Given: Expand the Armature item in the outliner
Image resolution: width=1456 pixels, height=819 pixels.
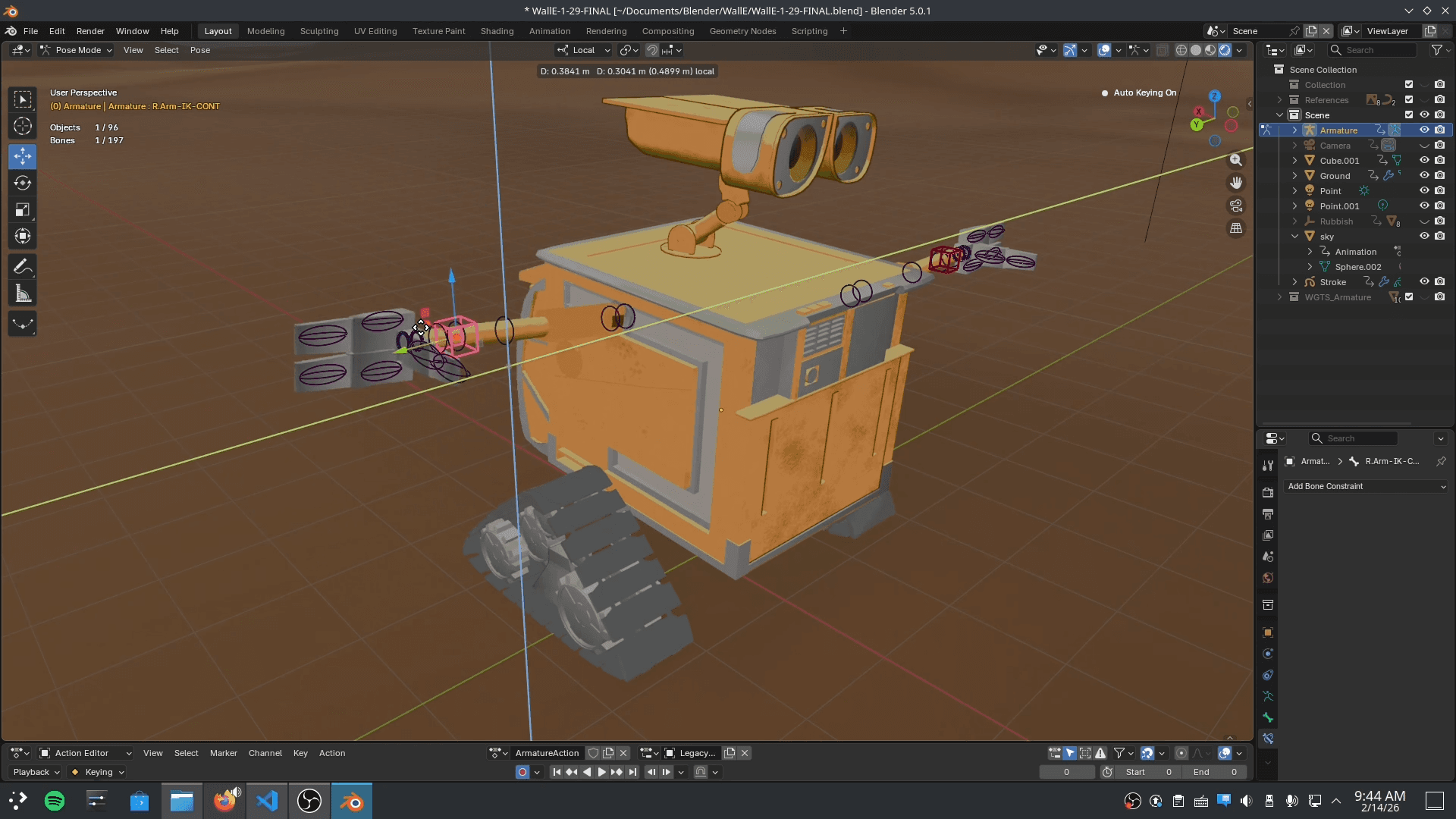Looking at the screenshot, I should [1294, 130].
